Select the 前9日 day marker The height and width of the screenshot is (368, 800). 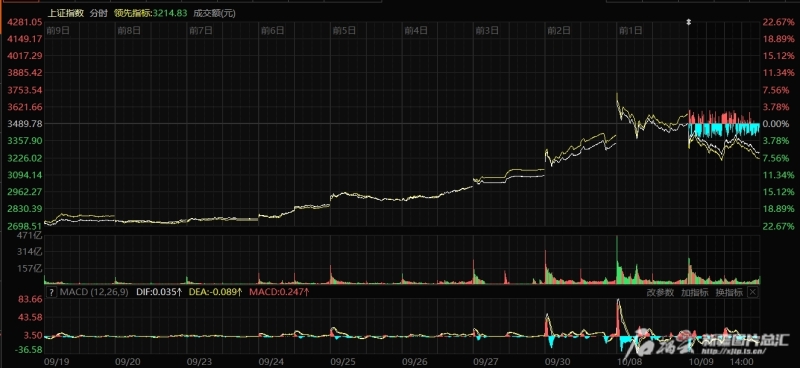click(58, 31)
